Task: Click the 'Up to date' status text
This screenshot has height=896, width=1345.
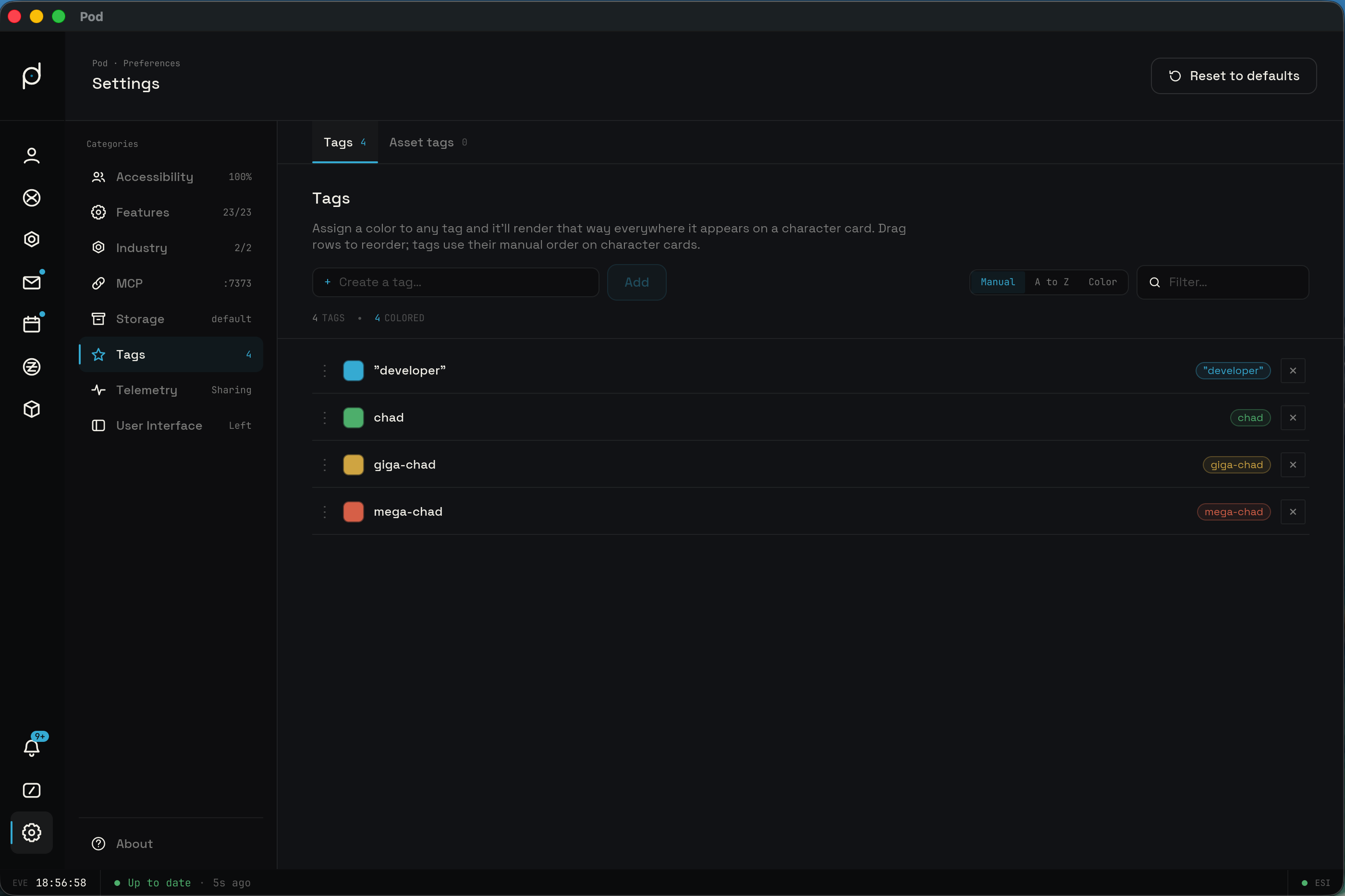Action: tap(159, 883)
